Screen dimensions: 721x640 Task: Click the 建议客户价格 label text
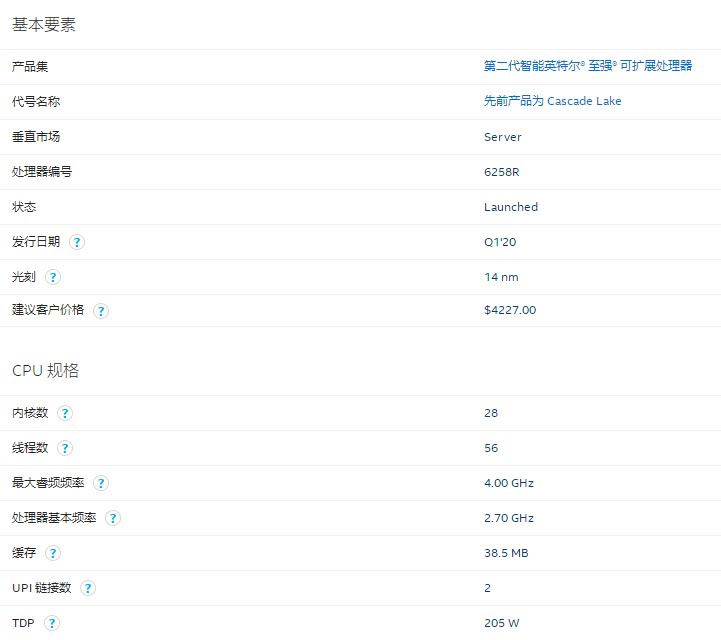click(x=48, y=309)
